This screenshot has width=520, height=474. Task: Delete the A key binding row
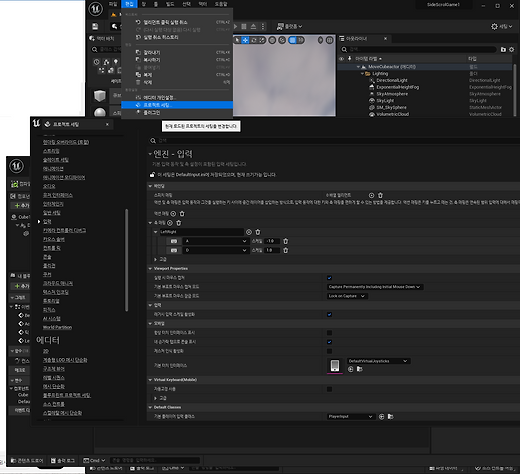point(286,241)
